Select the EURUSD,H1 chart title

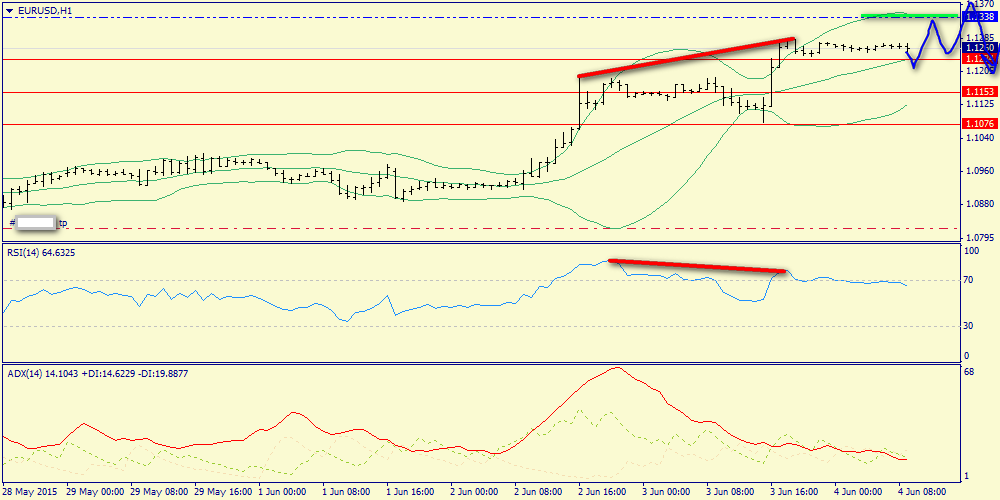(x=45, y=10)
